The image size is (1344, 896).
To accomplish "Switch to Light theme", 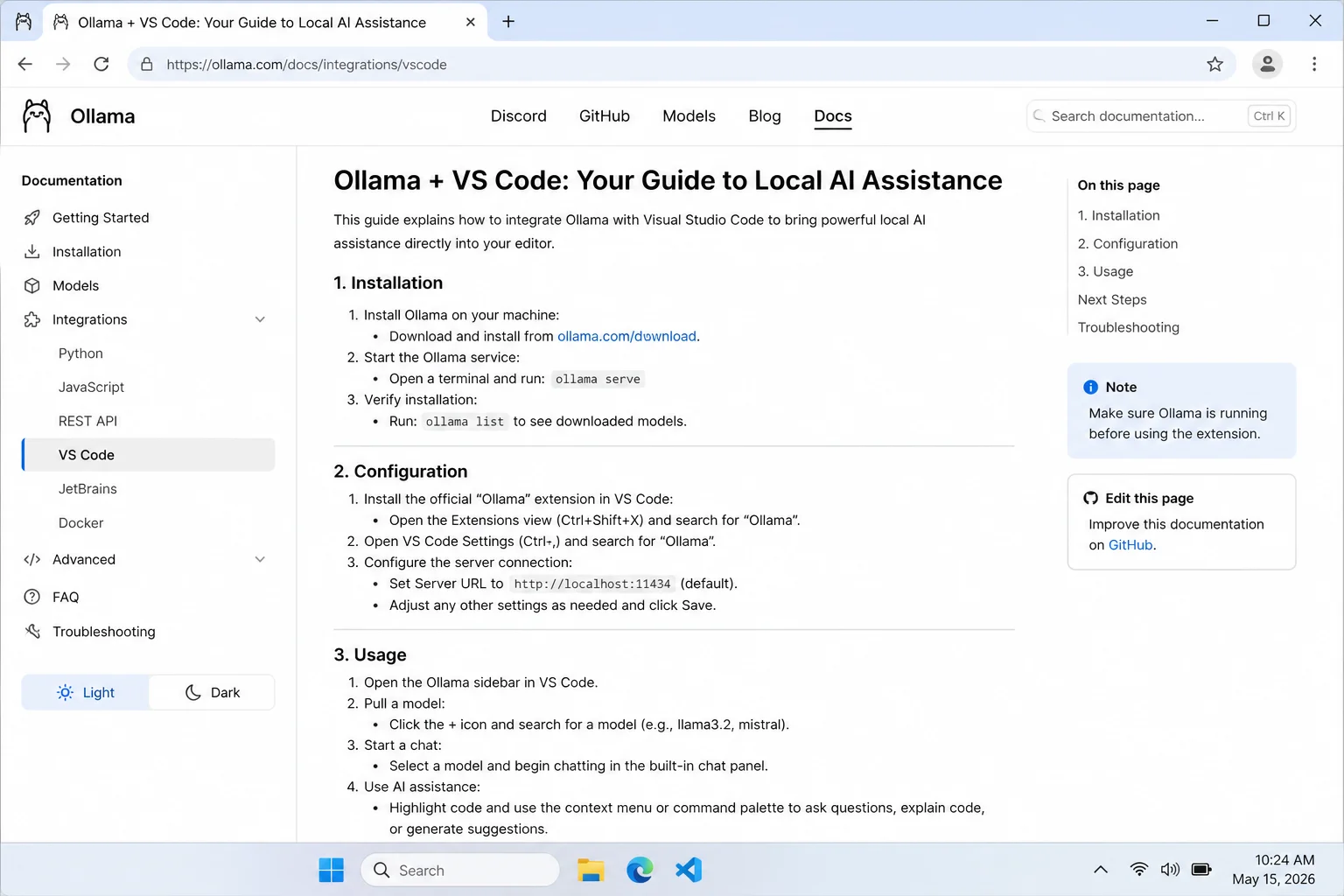I will 86,692.
